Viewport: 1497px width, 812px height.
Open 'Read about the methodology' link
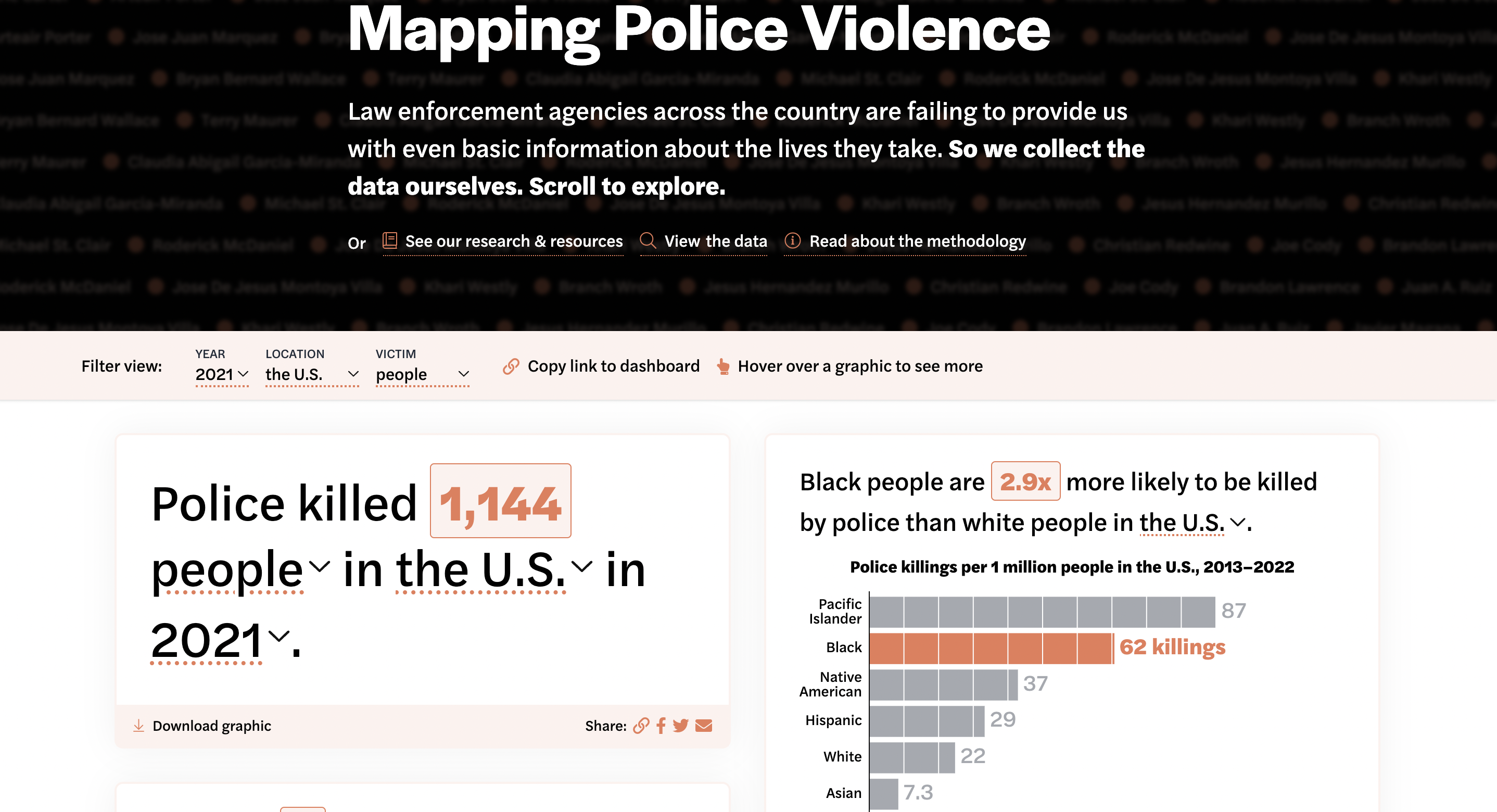tap(917, 240)
